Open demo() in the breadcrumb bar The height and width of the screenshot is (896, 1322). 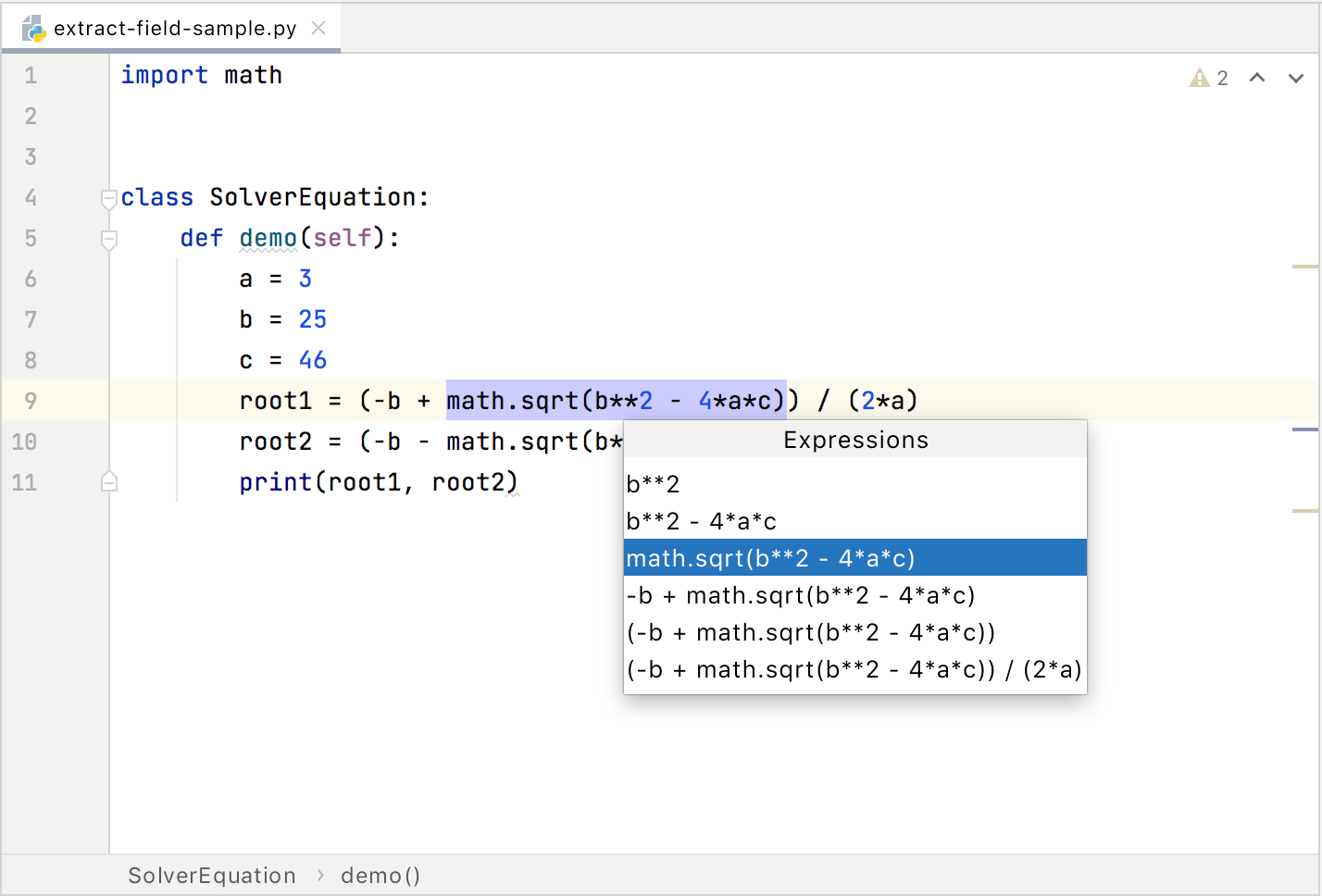click(x=380, y=875)
